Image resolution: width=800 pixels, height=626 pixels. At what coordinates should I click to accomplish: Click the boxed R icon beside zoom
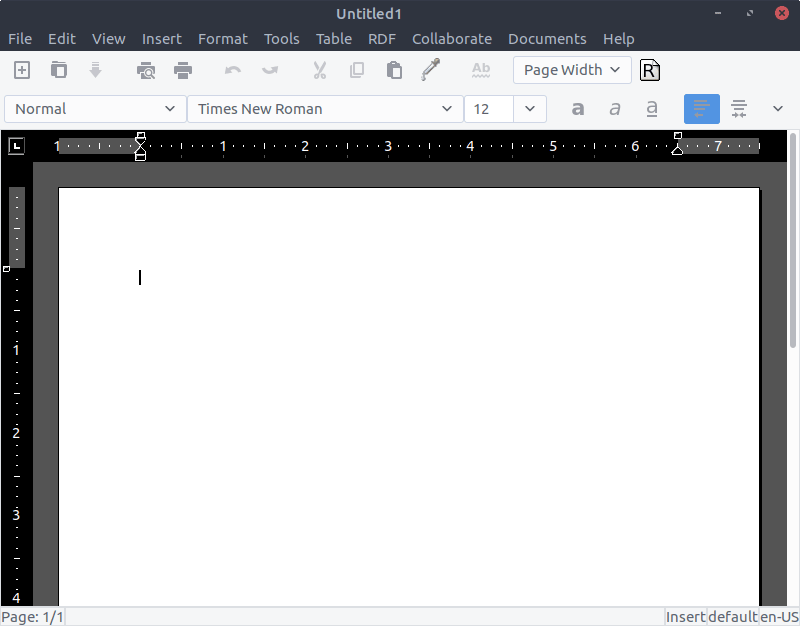tap(650, 70)
